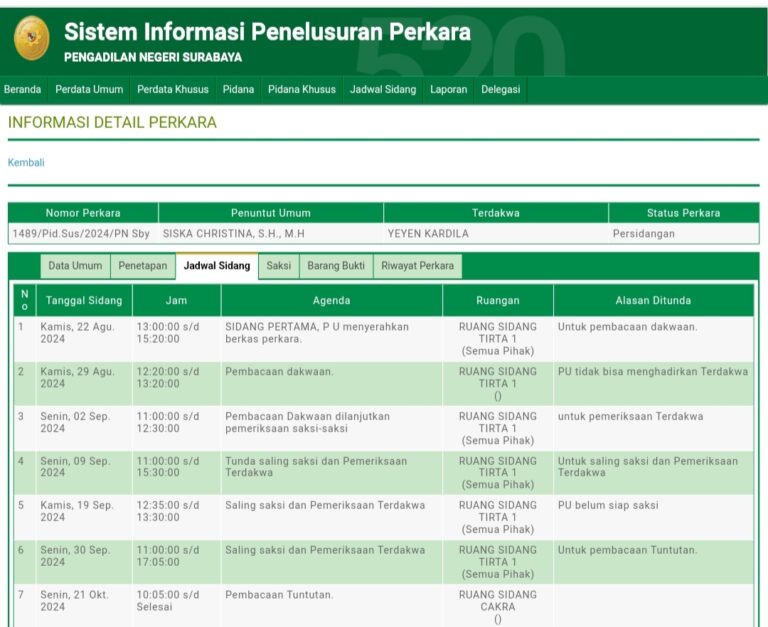Click time 10:05:00 s/d Selesai
The image size is (768, 627).
click(168, 601)
